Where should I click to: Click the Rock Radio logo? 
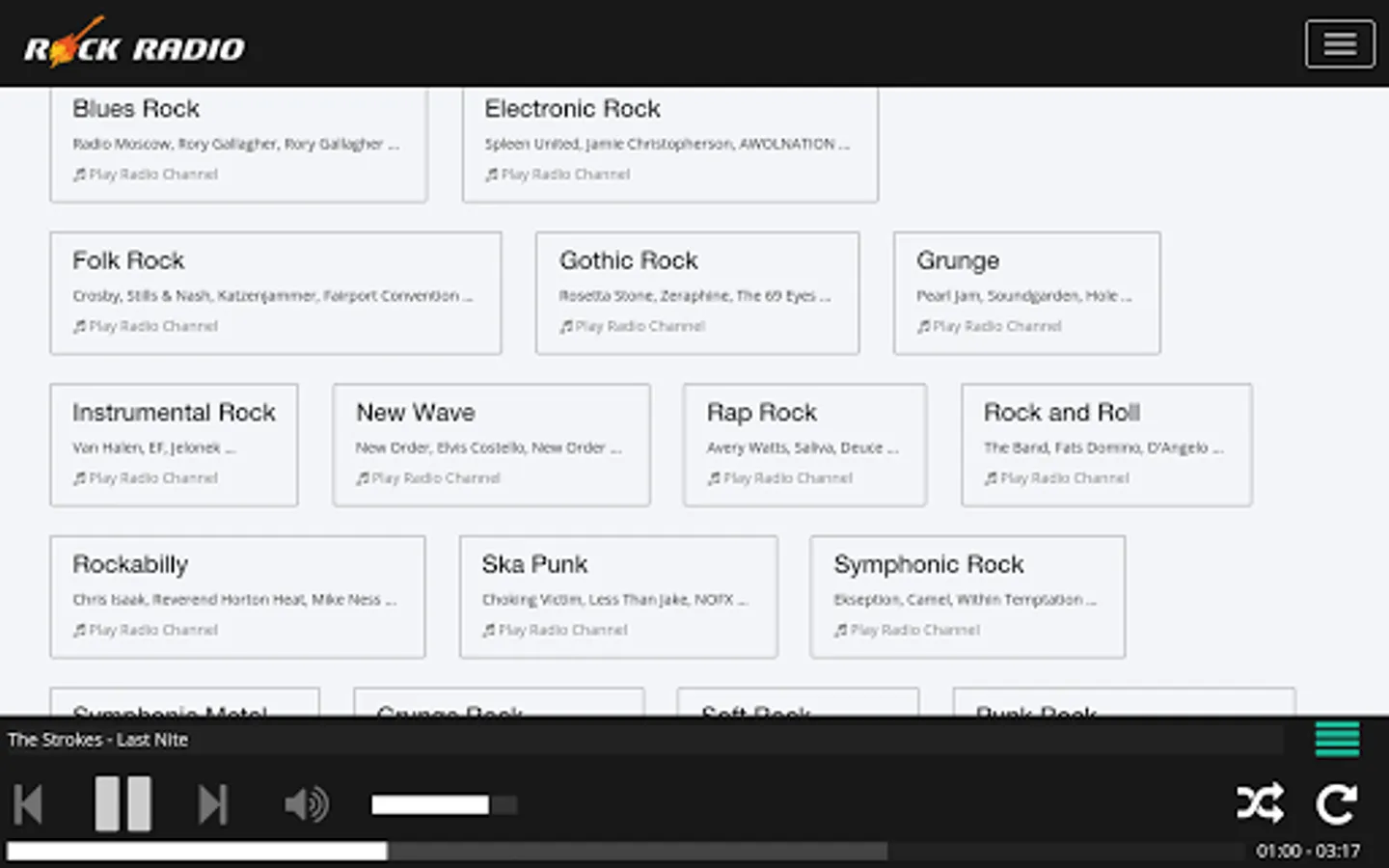tap(134, 44)
